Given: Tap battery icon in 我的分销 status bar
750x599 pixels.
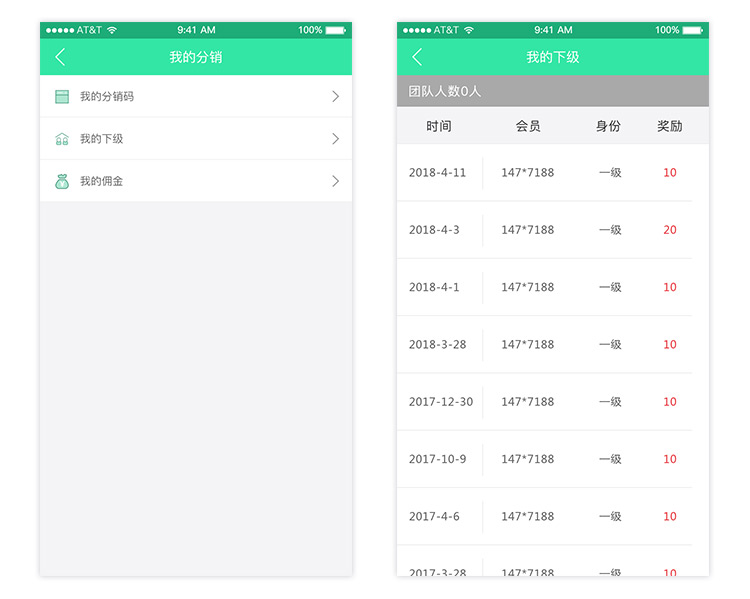Looking at the screenshot, I should (x=335, y=30).
